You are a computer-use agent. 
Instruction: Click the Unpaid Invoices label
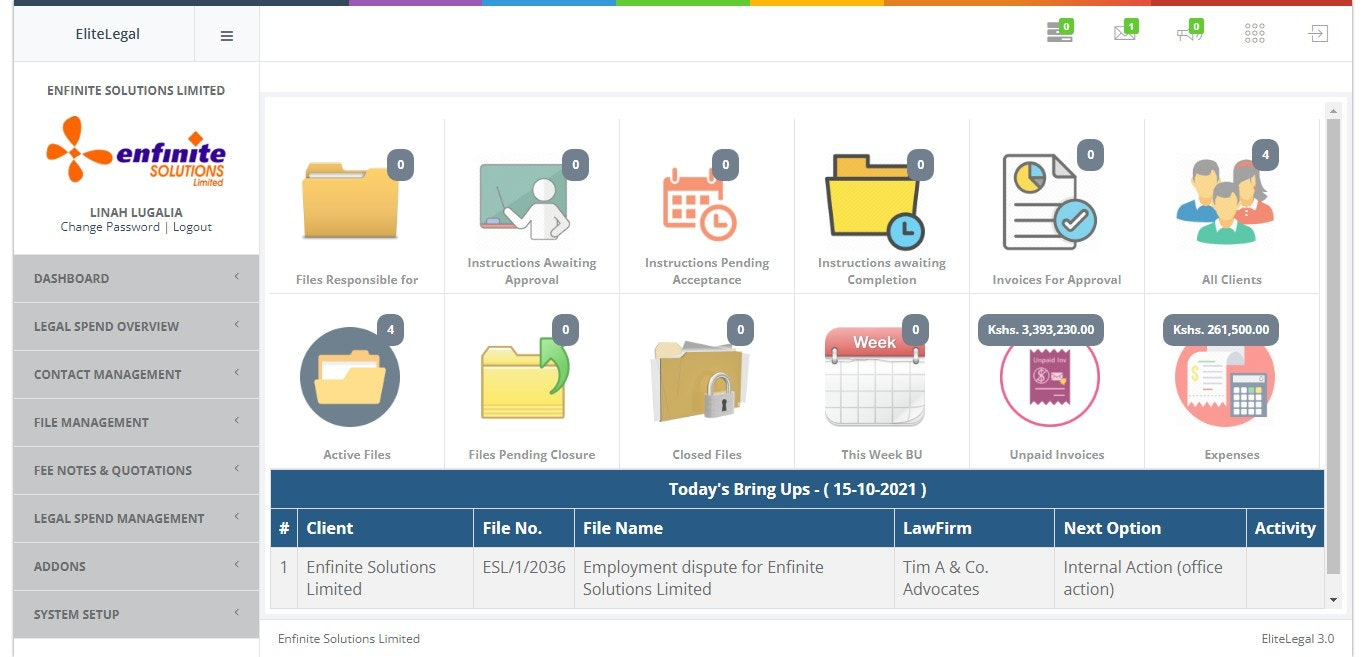1057,455
